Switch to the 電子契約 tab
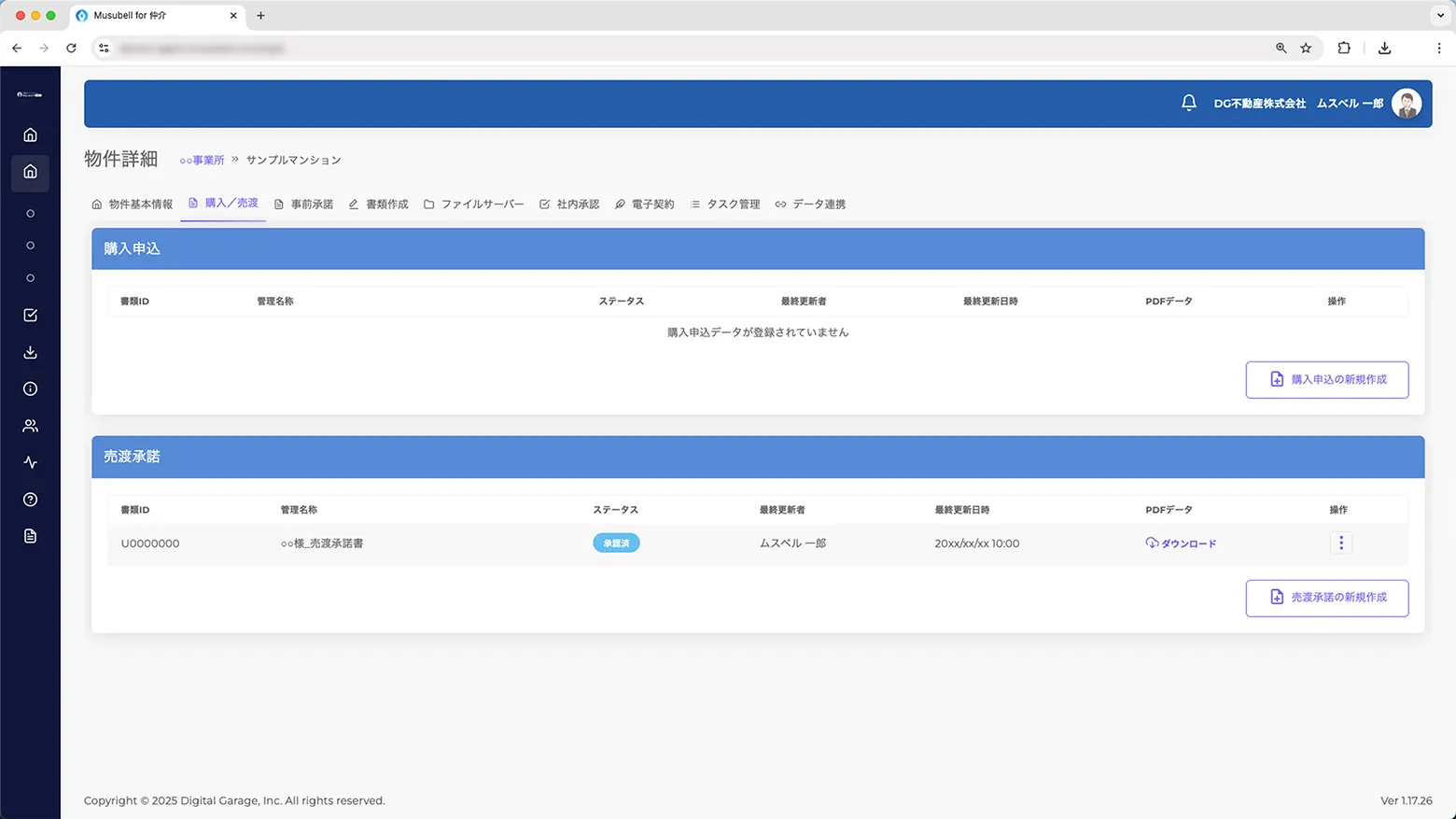 (x=644, y=204)
